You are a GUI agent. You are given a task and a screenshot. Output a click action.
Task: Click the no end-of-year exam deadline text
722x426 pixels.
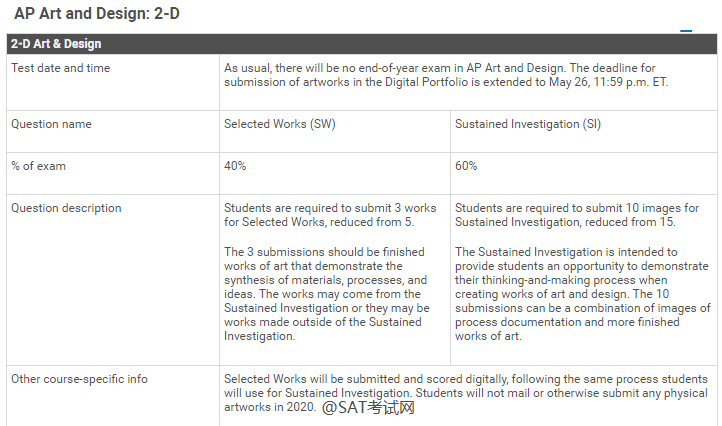pos(445,75)
